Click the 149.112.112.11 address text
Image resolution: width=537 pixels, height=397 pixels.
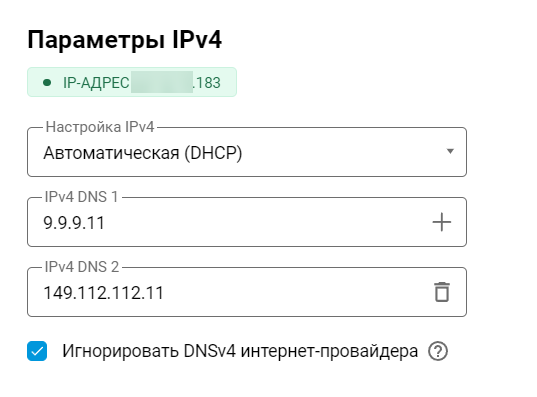point(103,293)
